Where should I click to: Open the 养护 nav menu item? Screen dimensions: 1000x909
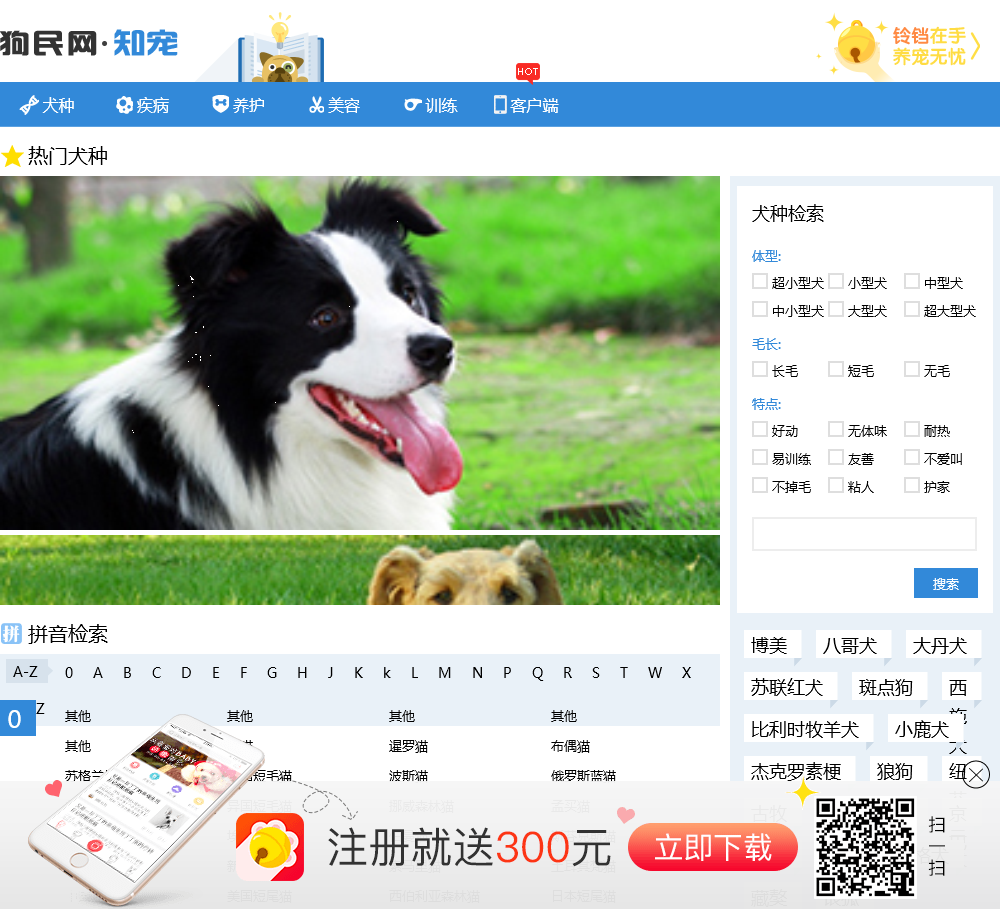pos(238,105)
